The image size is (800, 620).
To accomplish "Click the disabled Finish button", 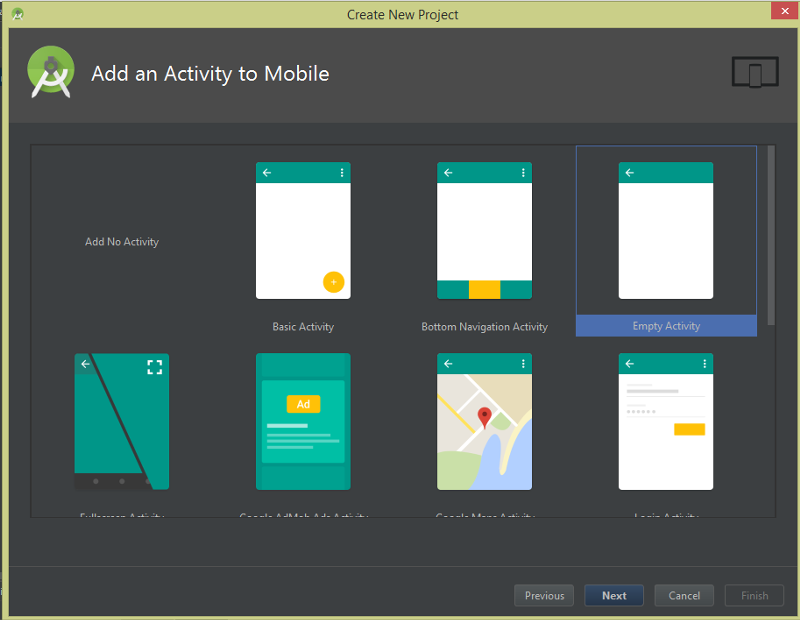I will click(x=754, y=596).
